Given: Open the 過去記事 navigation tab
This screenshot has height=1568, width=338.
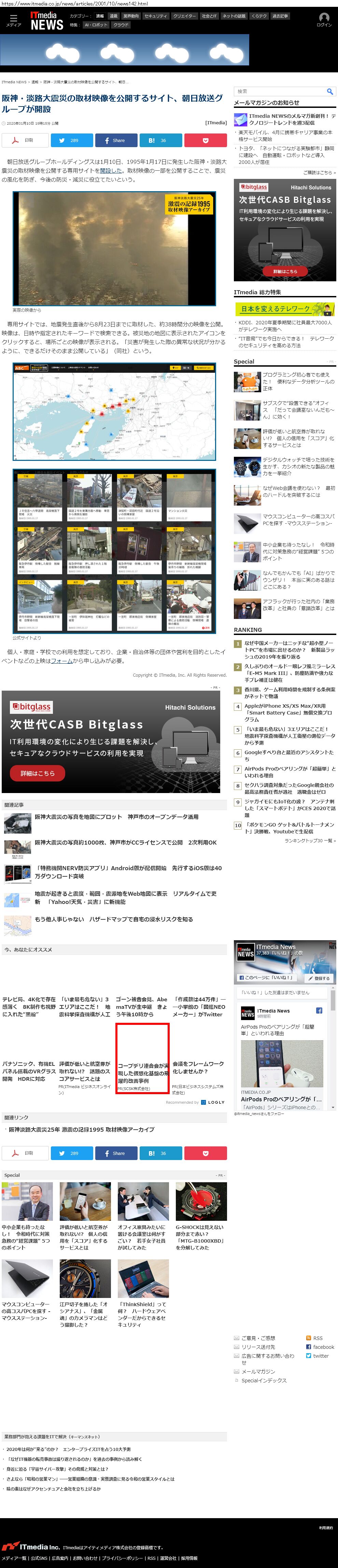Looking at the screenshot, I should point(280,16).
